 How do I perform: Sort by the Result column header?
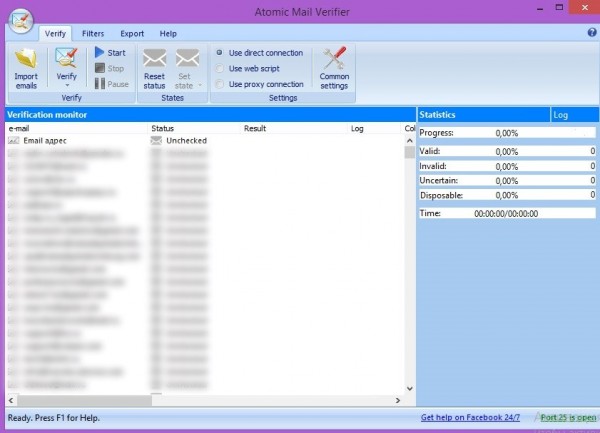click(x=293, y=129)
